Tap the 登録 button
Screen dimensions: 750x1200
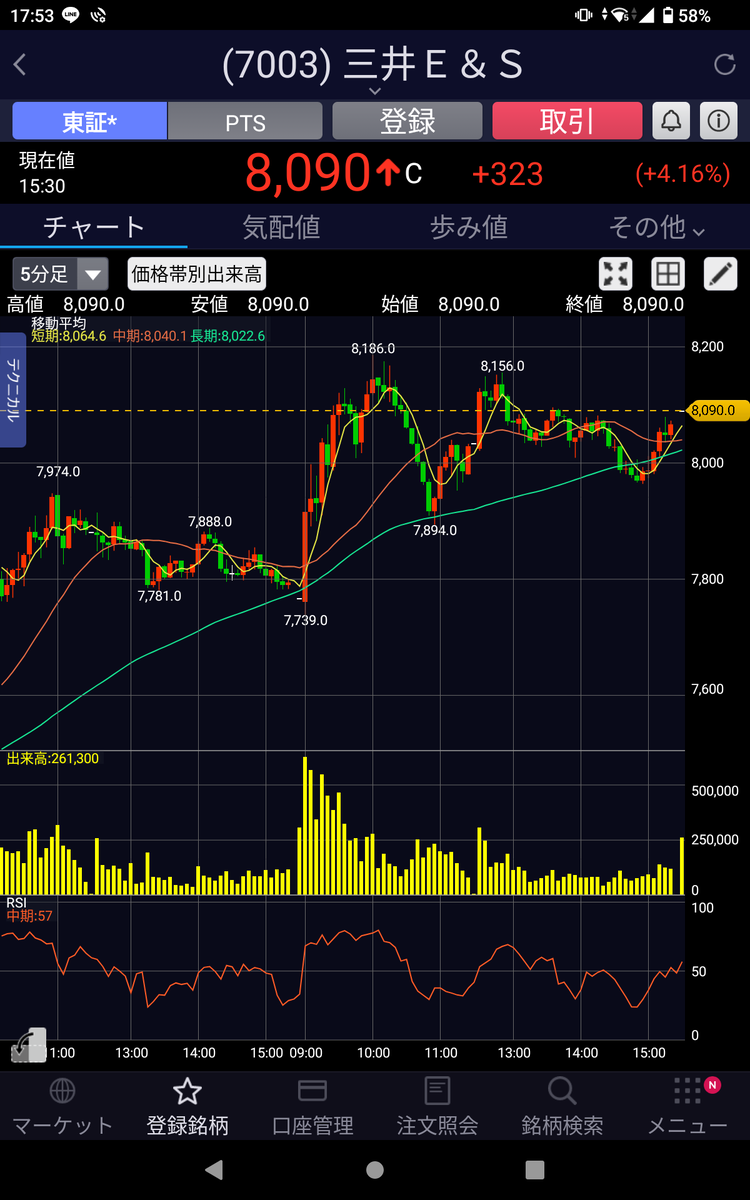tap(407, 121)
